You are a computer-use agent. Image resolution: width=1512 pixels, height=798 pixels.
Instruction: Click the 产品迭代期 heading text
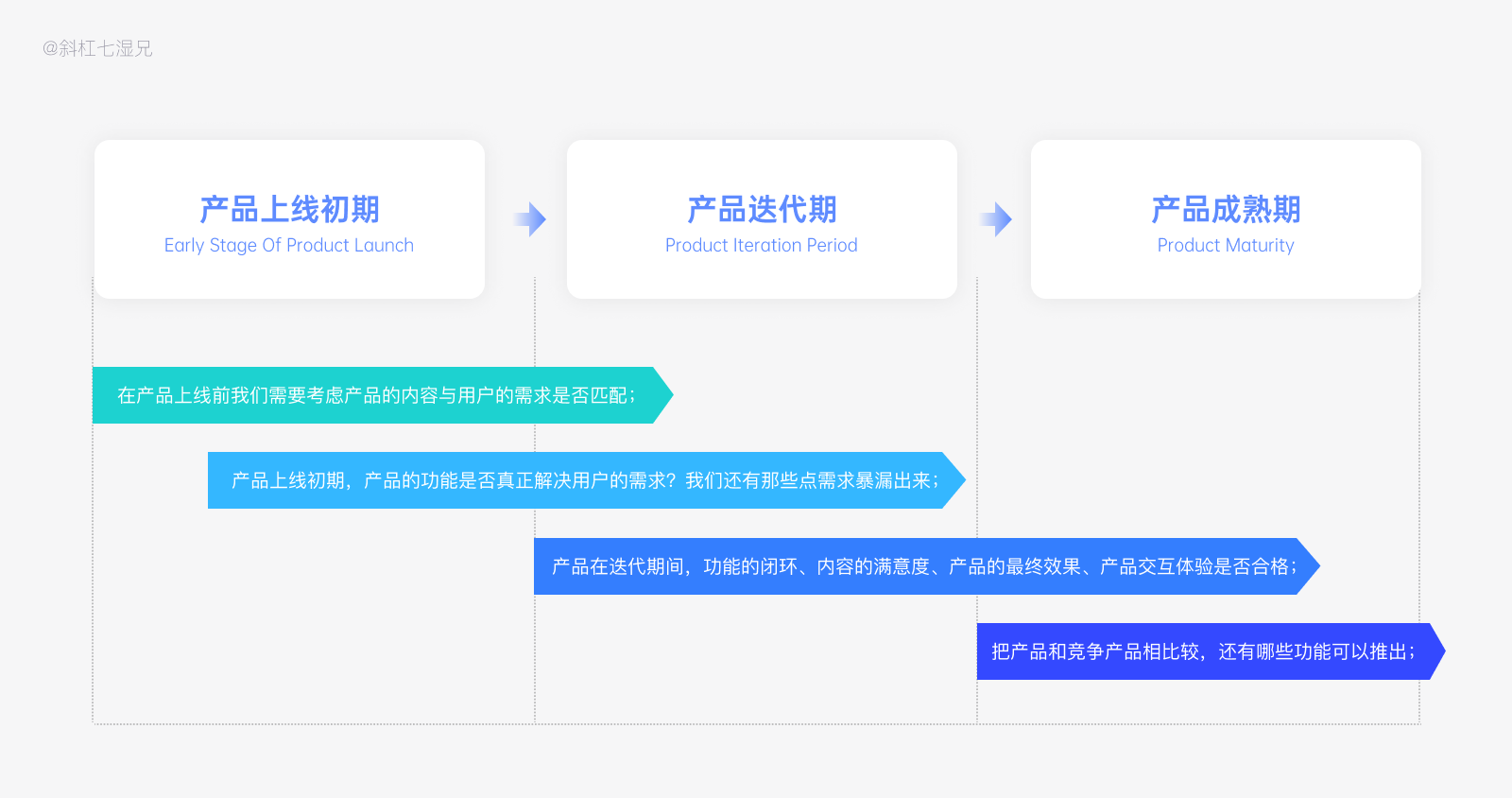click(x=762, y=209)
